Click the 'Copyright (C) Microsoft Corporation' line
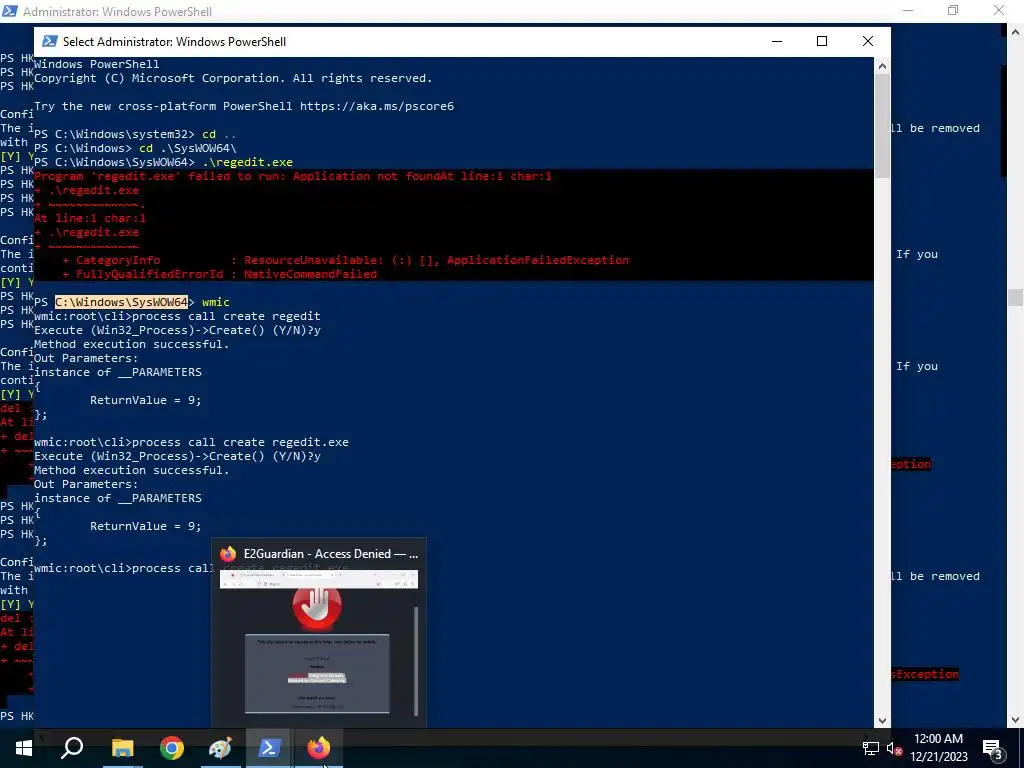Screen dimensions: 1024x768 (233, 78)
